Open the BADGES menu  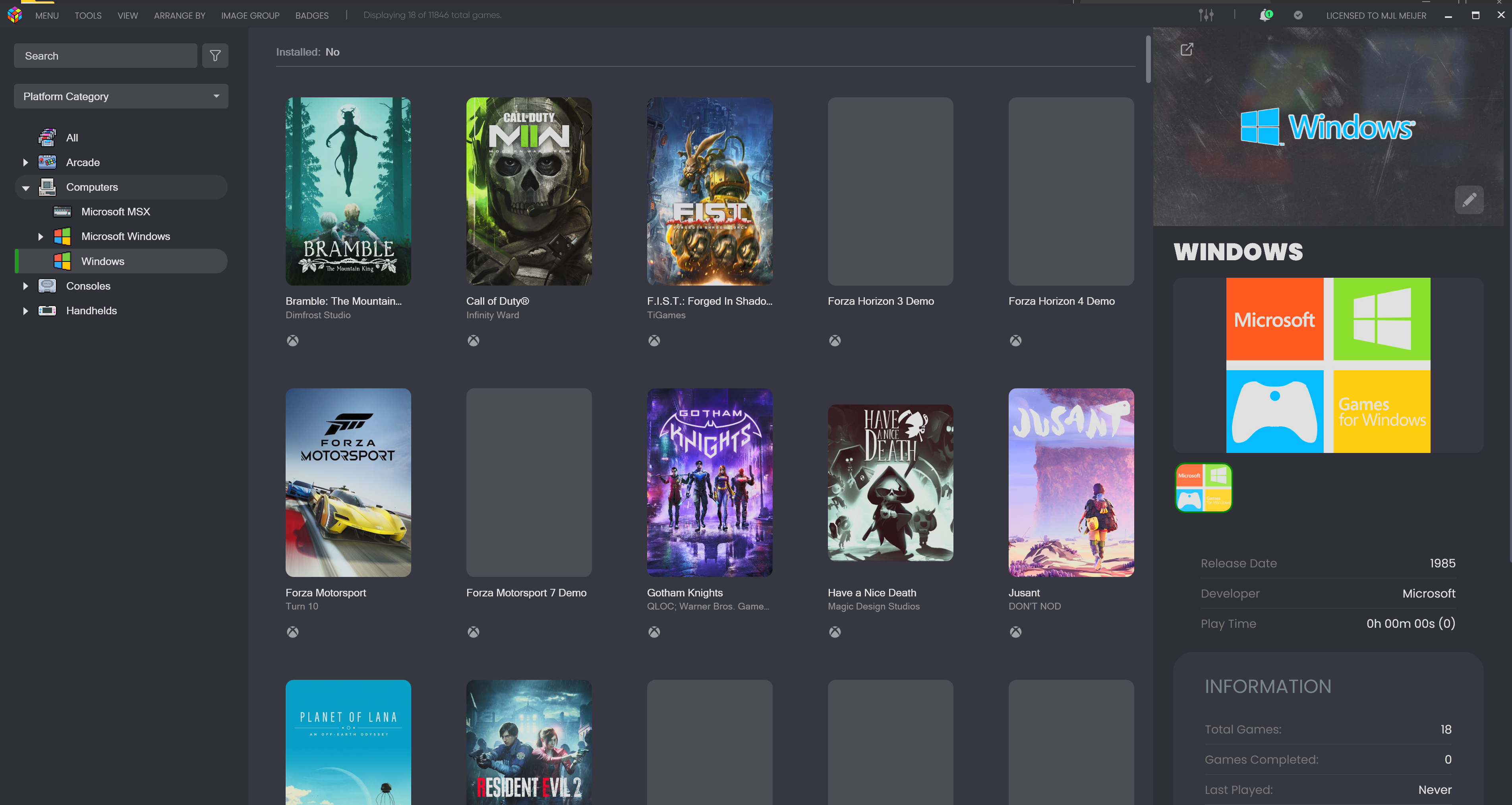click(x=312, y=15)
